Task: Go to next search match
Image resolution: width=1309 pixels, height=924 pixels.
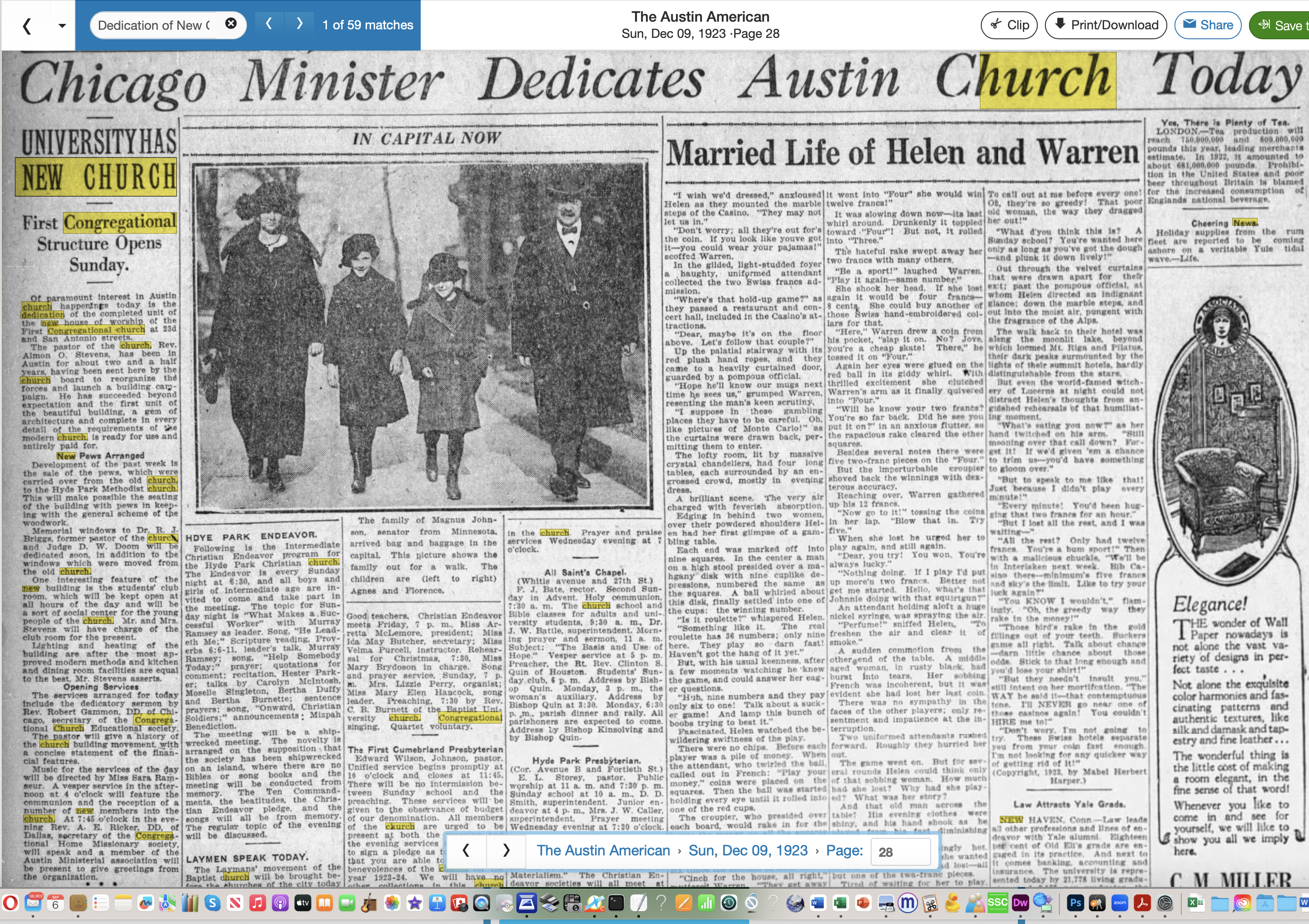Action: click(299, 24)
